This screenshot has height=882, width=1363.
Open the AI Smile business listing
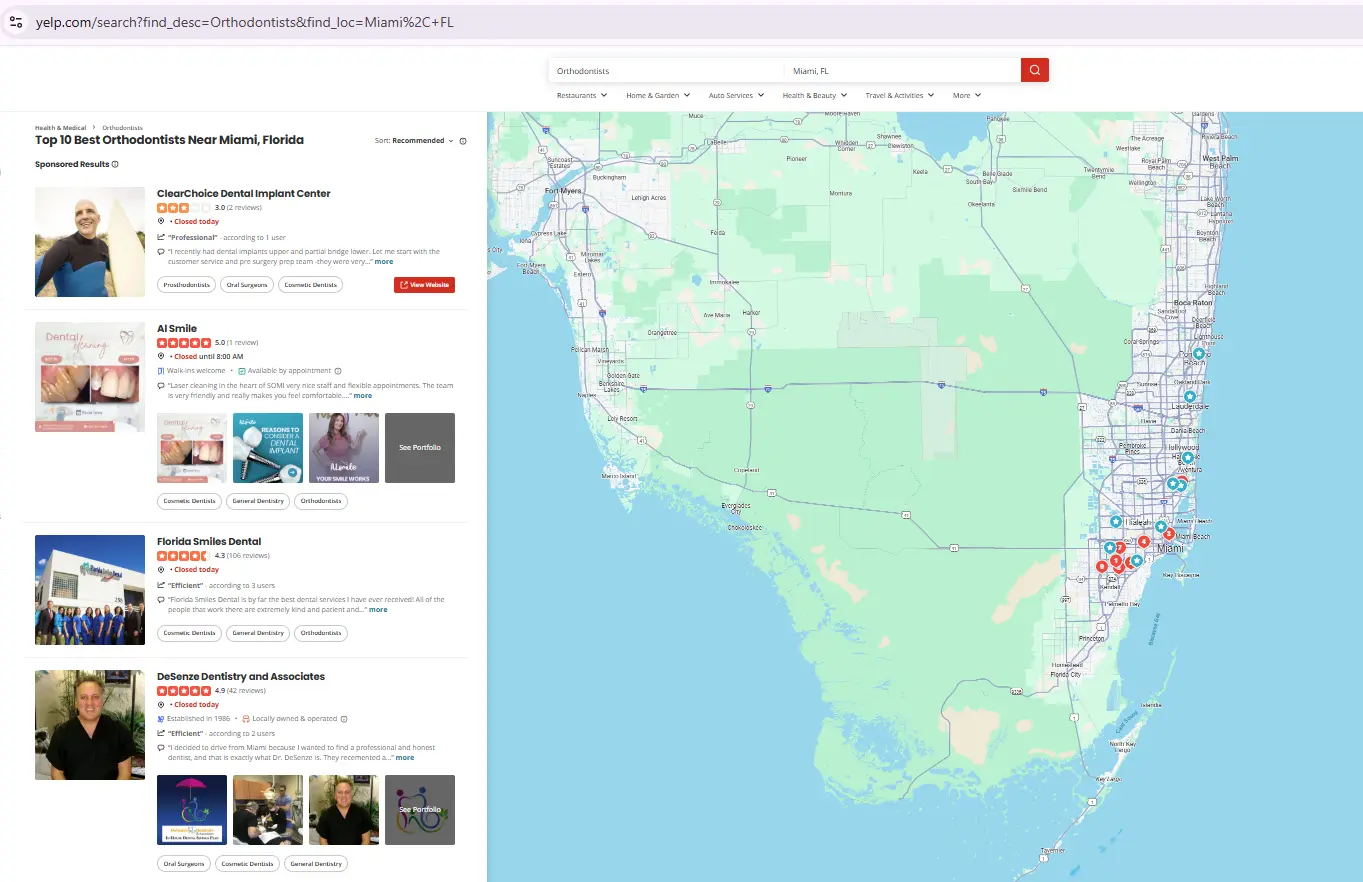[x=177, y=328]
